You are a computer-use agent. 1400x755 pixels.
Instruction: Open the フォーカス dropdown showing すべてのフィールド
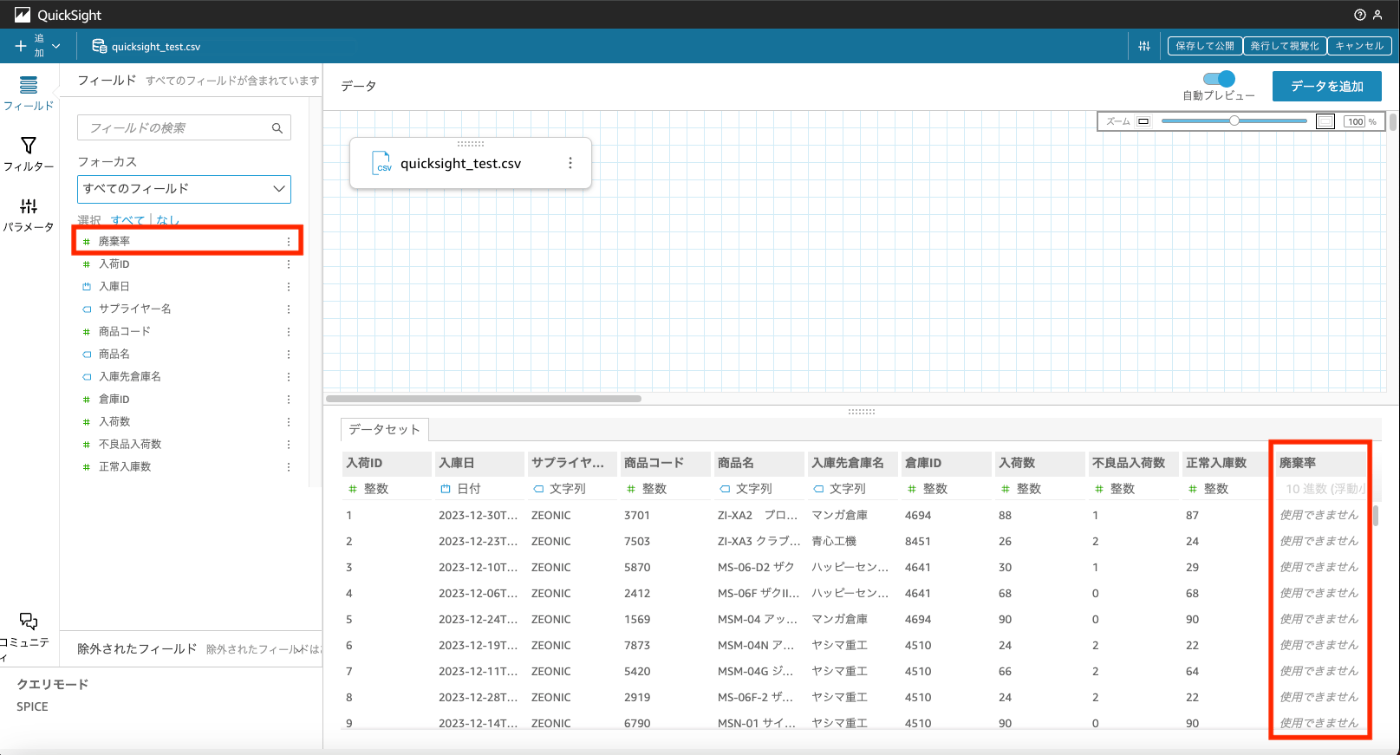(x=184, y=189)
